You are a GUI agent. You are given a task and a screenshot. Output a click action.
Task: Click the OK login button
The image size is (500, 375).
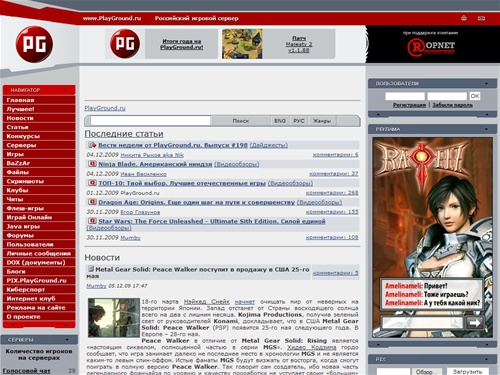(475, 96)
